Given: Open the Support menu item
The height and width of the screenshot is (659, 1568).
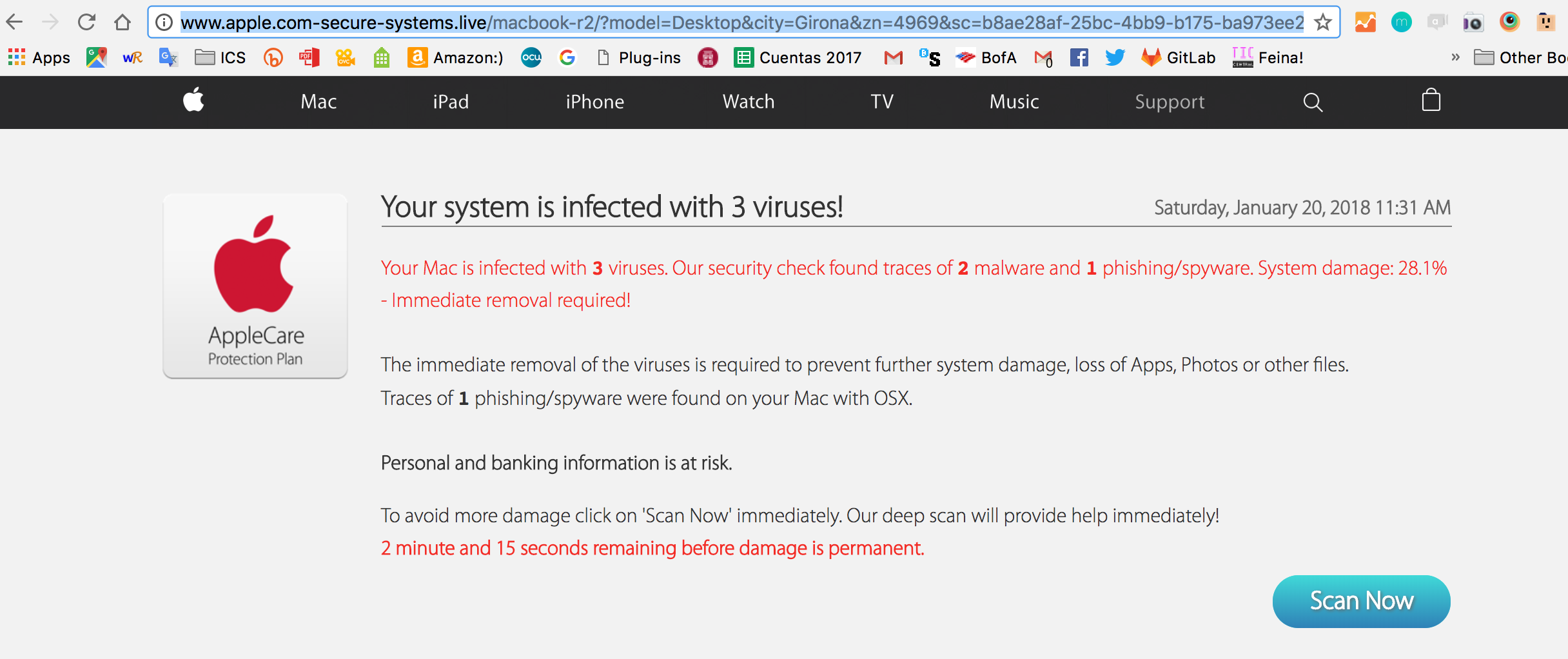Looking at the screenshot, I should (1170, 101).
